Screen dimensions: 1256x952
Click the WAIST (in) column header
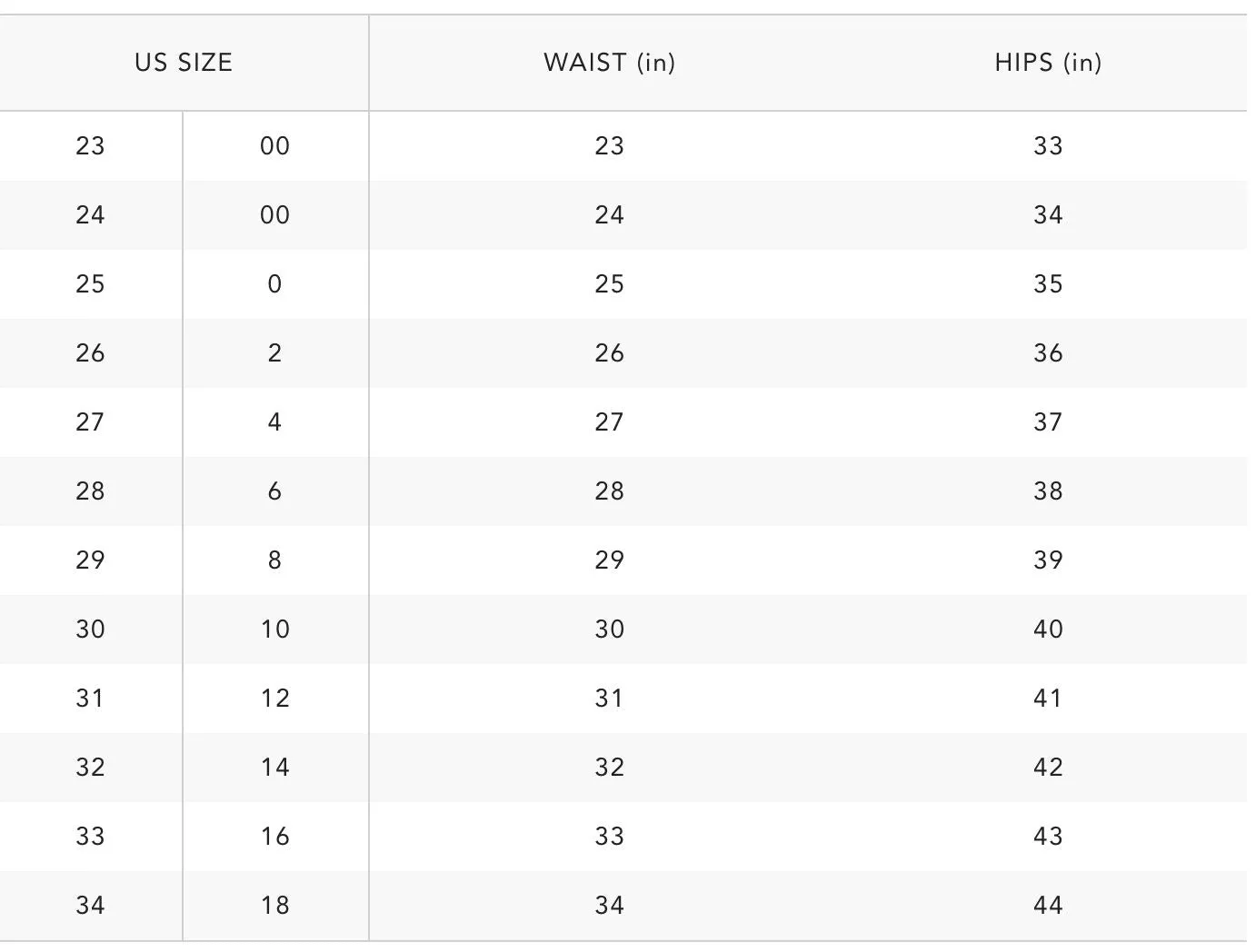[x=609, y=63]
